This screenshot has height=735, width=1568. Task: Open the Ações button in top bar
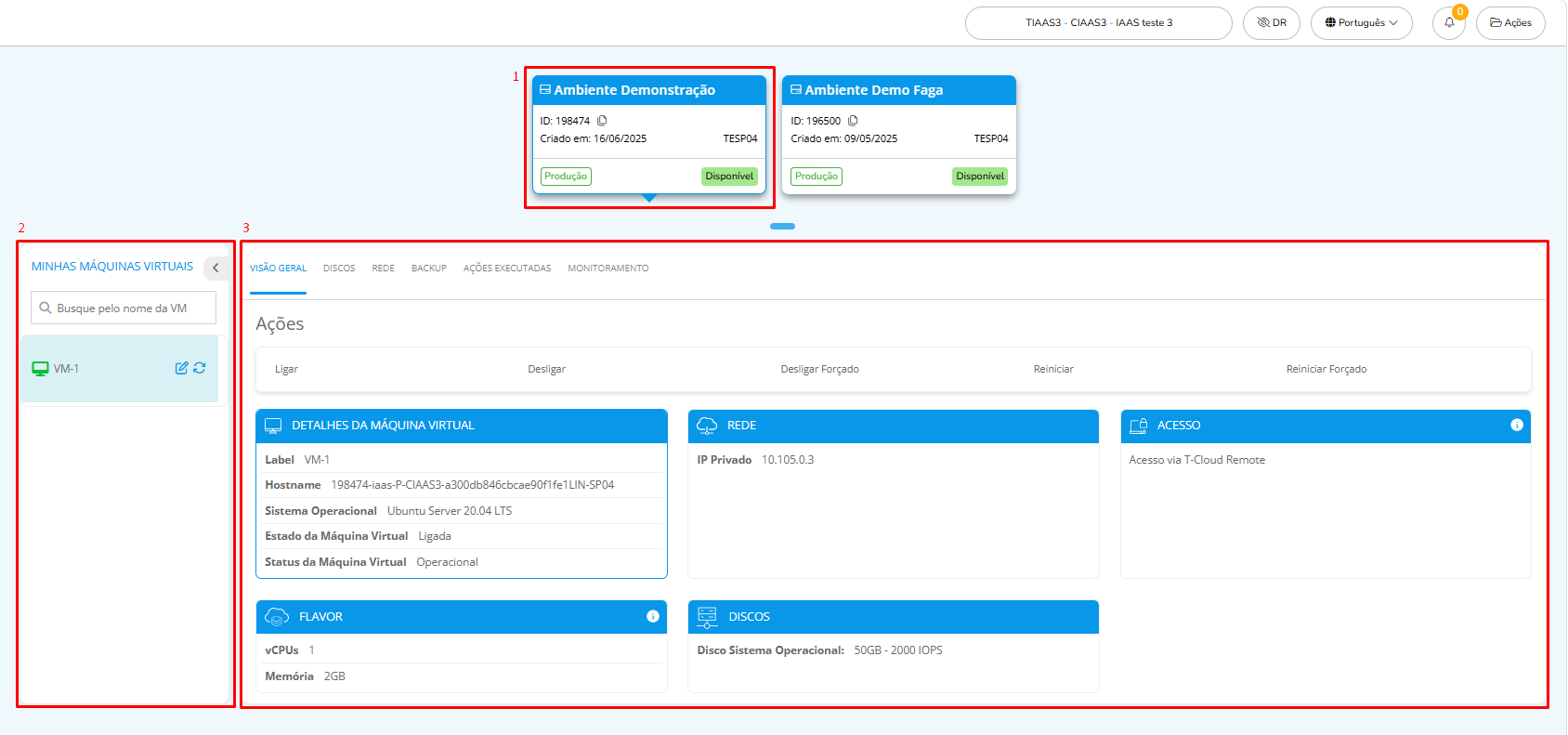(1510, 22)
